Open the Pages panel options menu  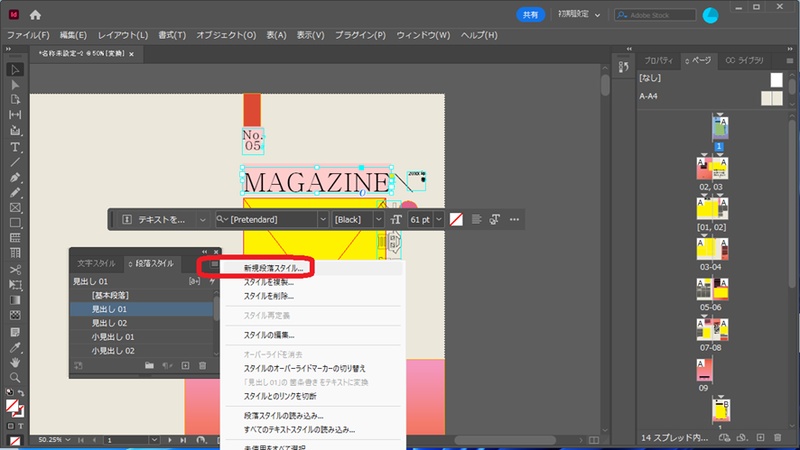789,61
